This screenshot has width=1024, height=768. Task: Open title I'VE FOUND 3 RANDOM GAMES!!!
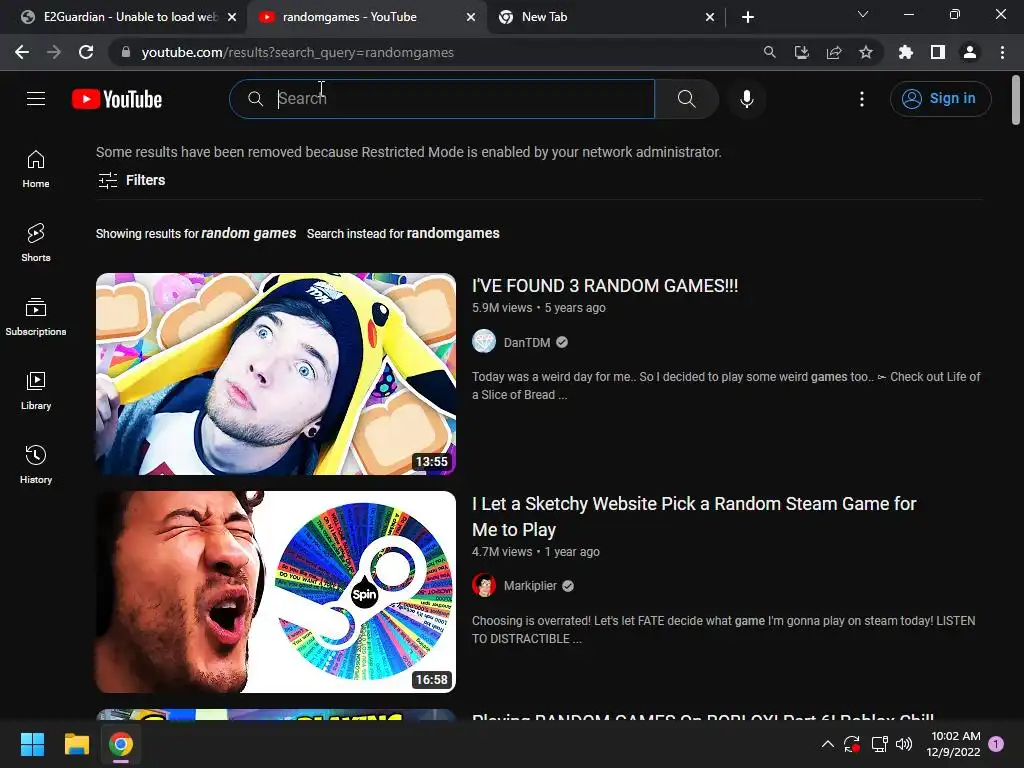pyautogui.click(x=605, y=285)
